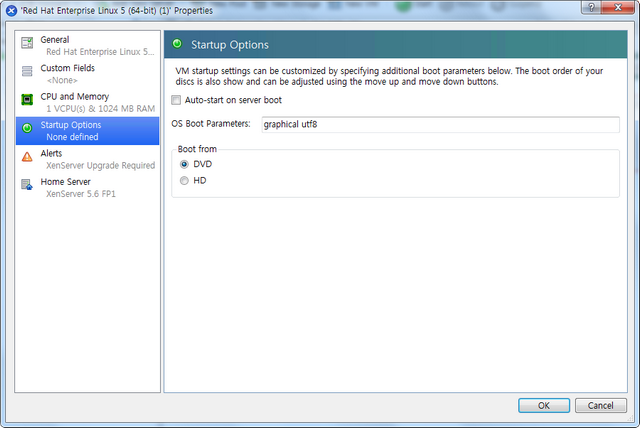Click the XenCenter icon in title bar
Image resolution: width=640 pixels, height=428 pixels.
[11, 10]
